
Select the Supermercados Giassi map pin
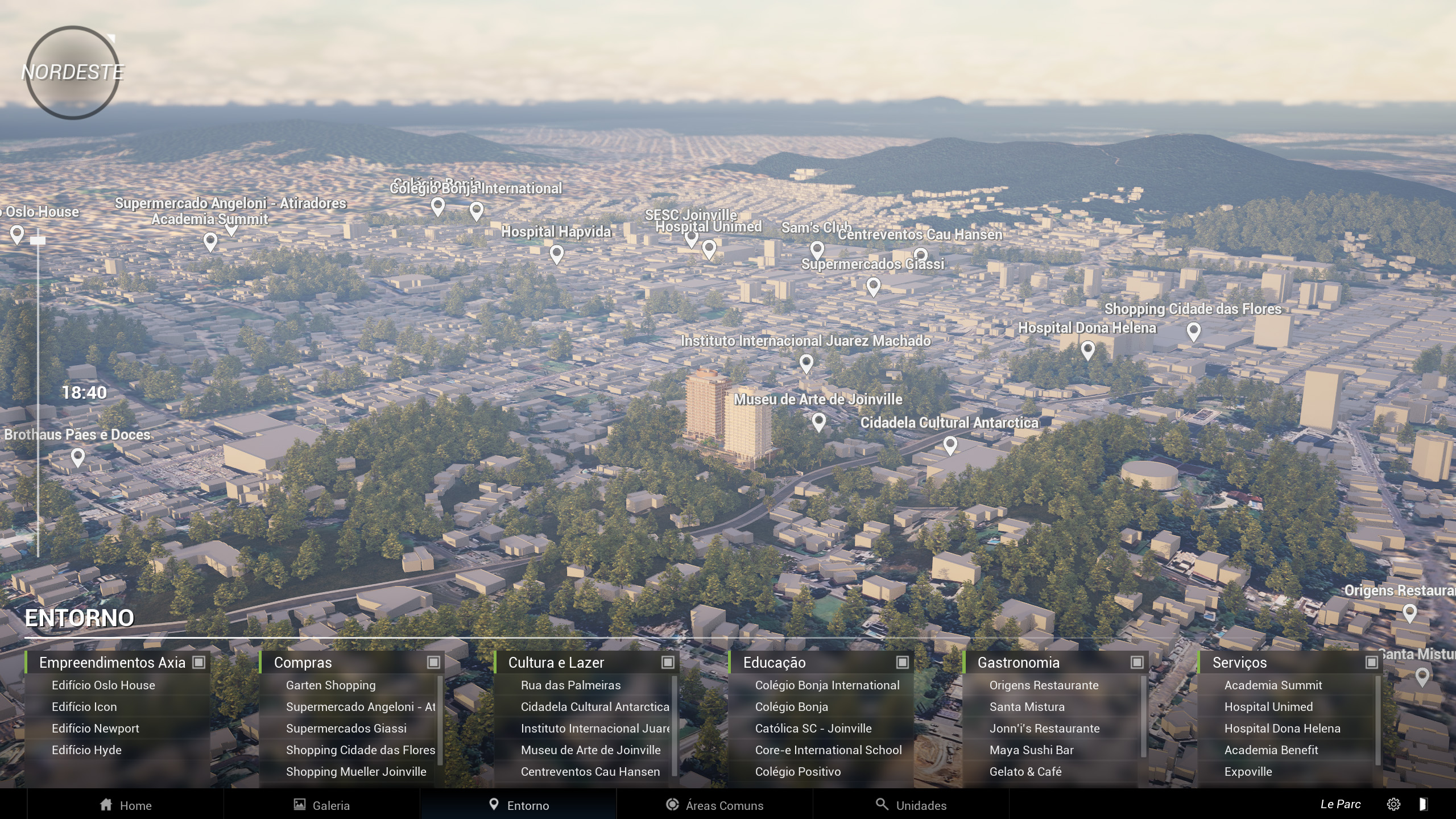(874, 286)
